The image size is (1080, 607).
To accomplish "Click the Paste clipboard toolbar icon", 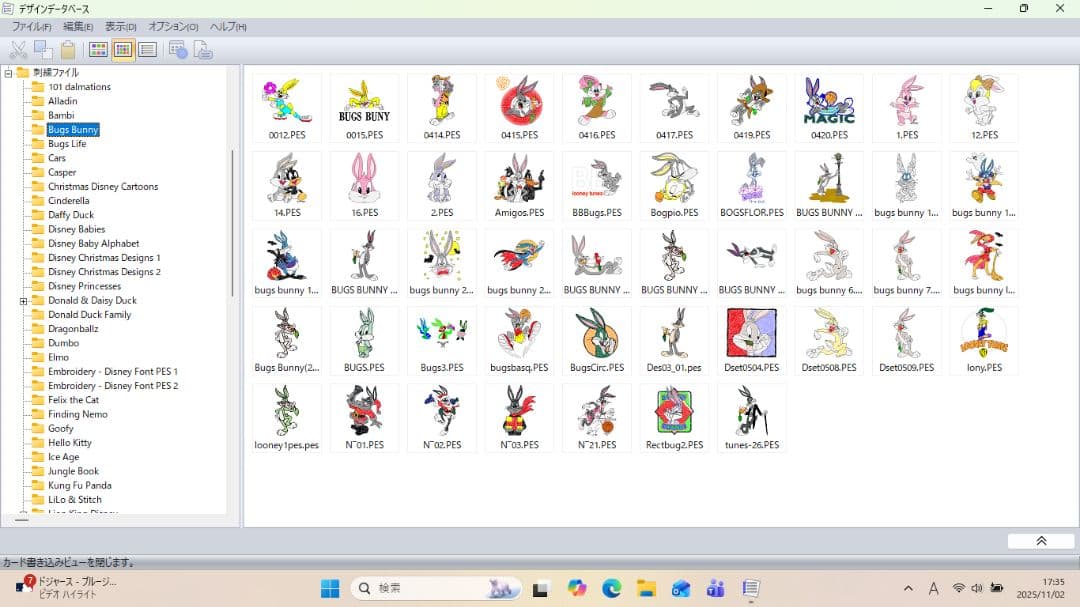I will click(68, 50).
